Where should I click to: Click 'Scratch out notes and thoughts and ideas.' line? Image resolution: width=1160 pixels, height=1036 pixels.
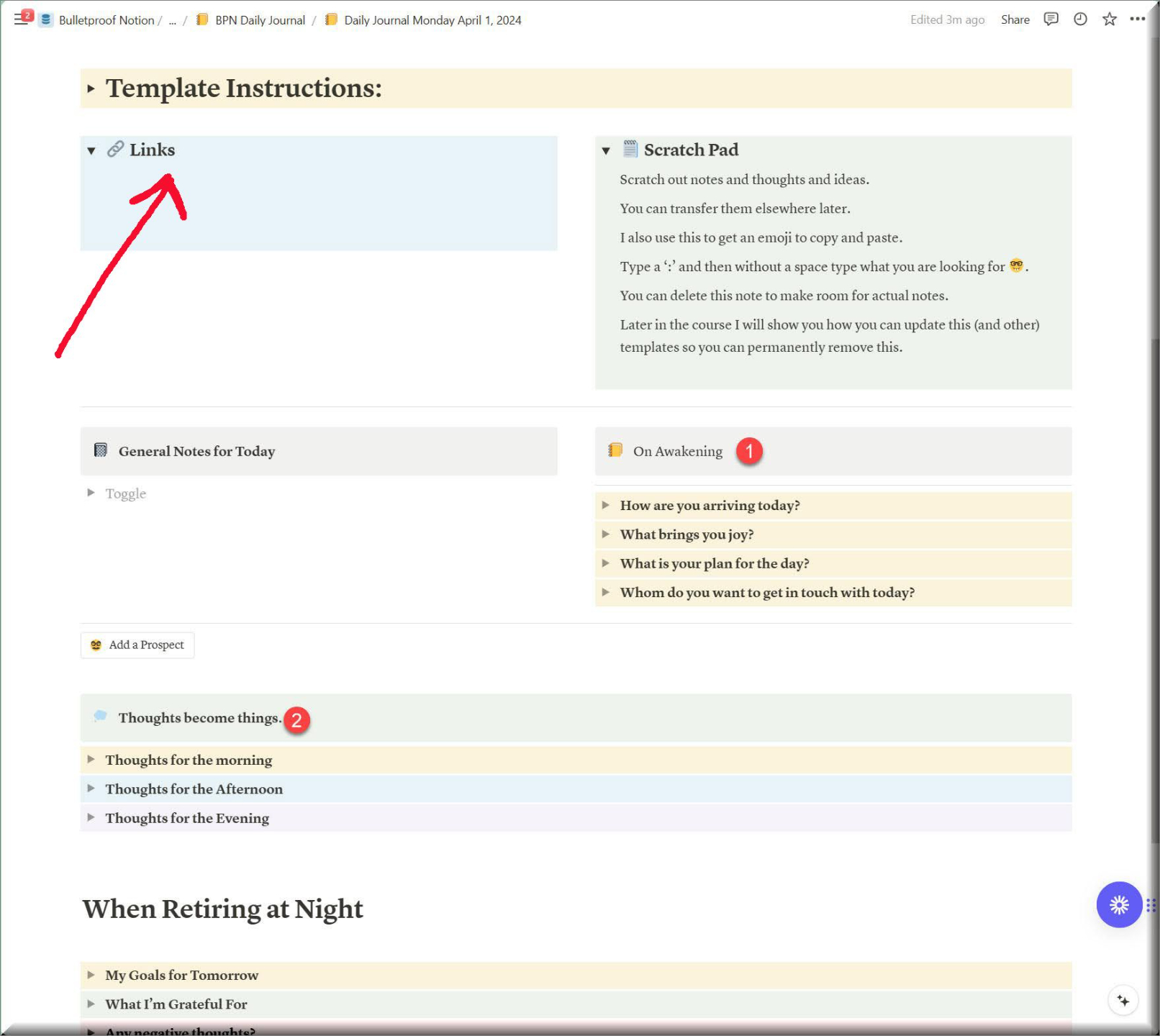pyautogui.click(x=745, y=180)
